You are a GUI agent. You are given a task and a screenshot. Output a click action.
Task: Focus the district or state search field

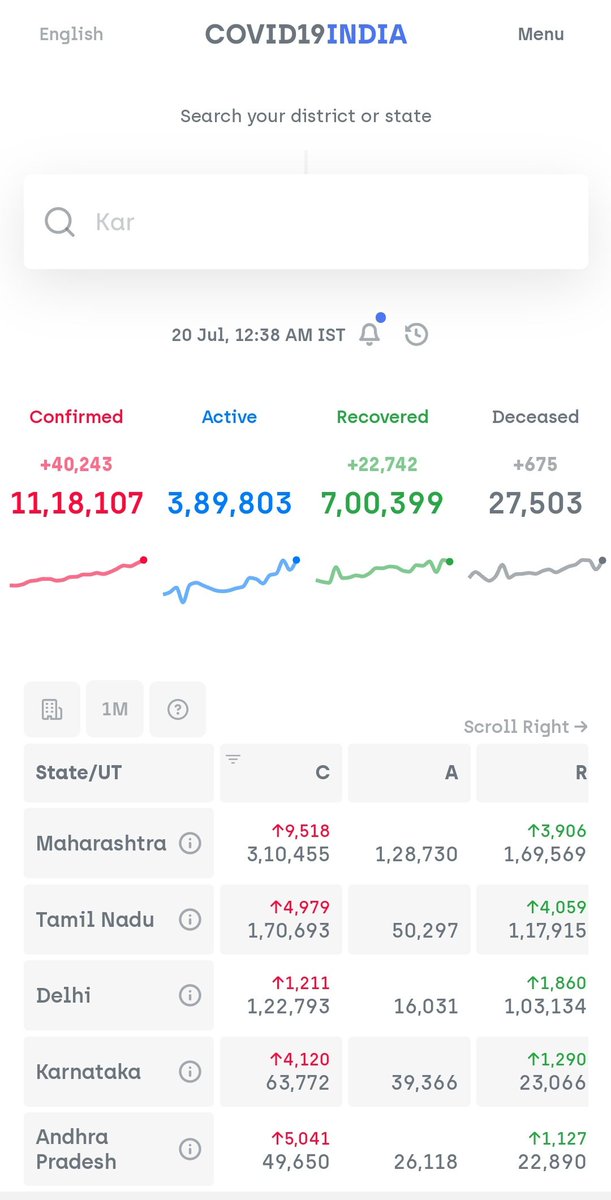pyautogui.click(x=306, y=222)
